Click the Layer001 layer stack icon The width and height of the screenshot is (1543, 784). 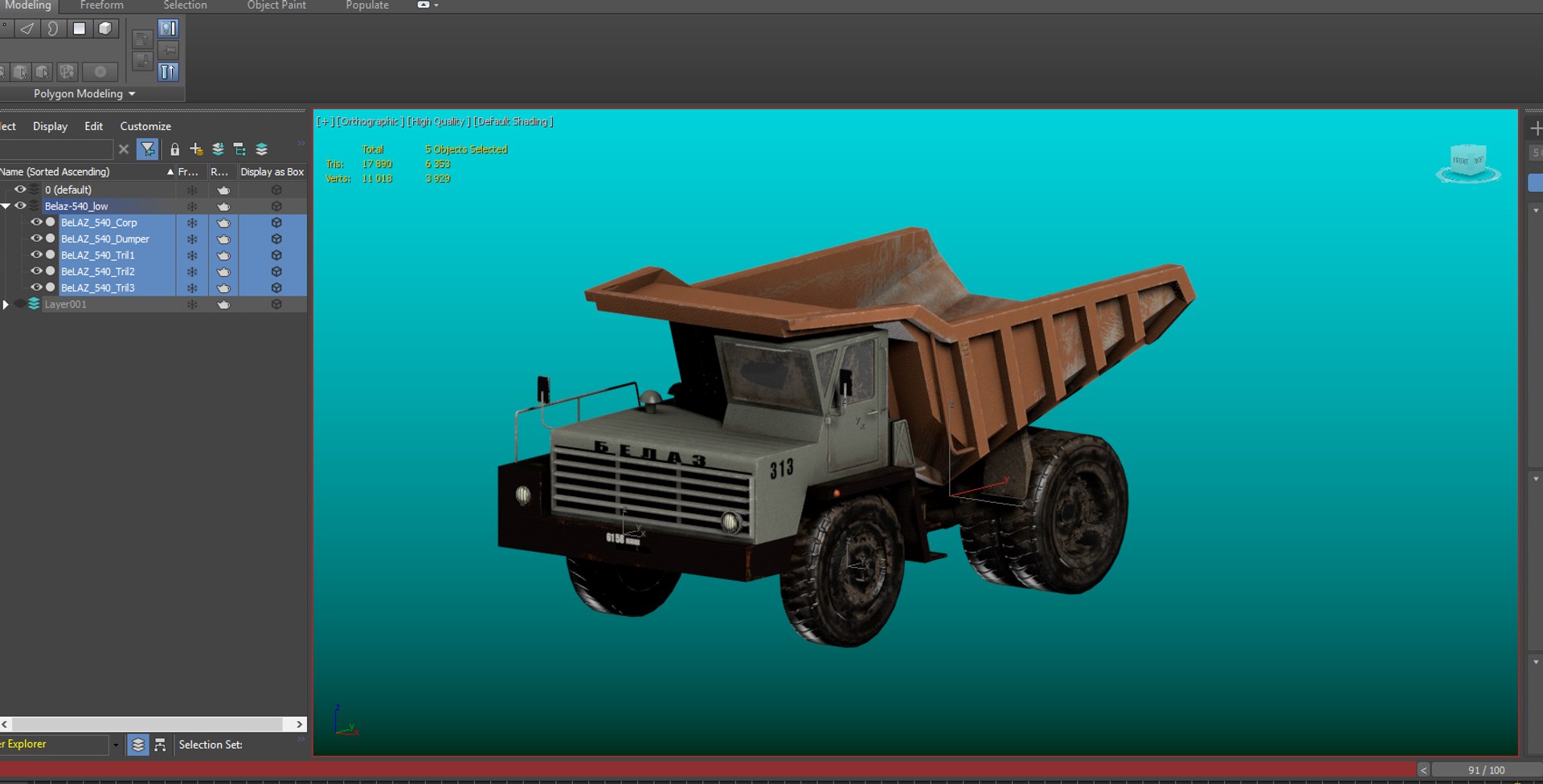click(x=34, y=304)
